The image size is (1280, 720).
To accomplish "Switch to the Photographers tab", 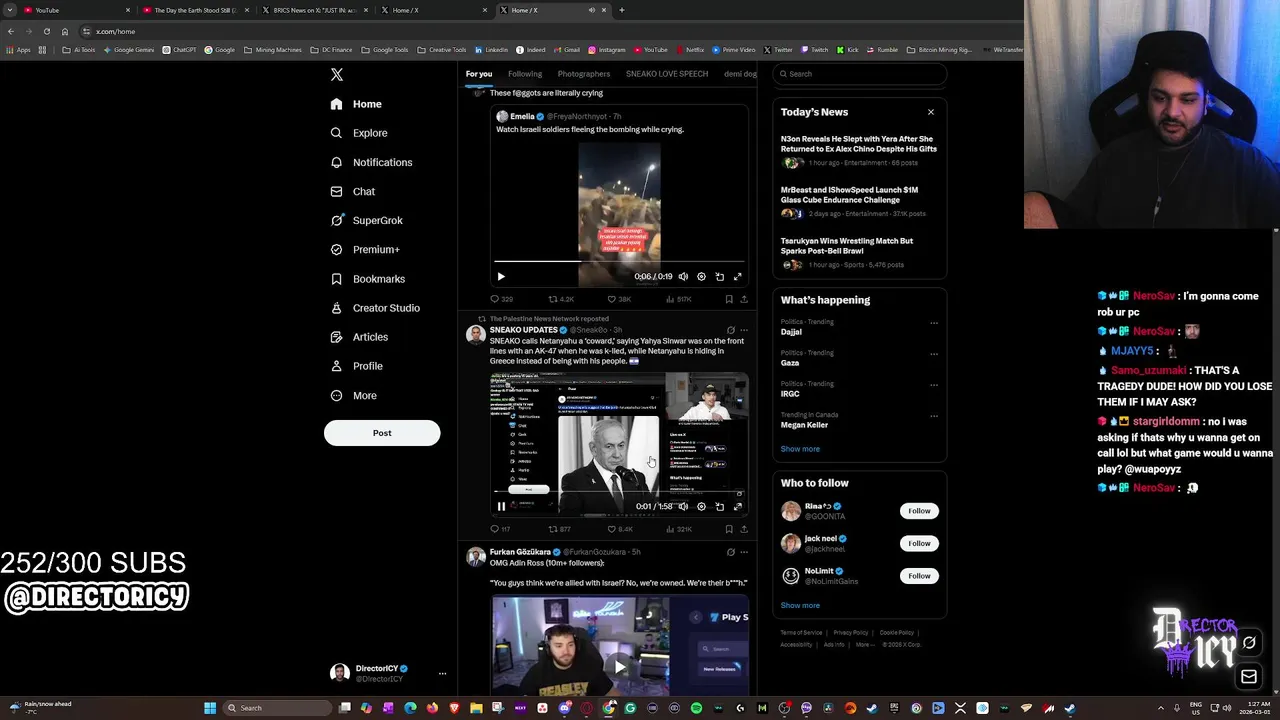I will 584,74.
